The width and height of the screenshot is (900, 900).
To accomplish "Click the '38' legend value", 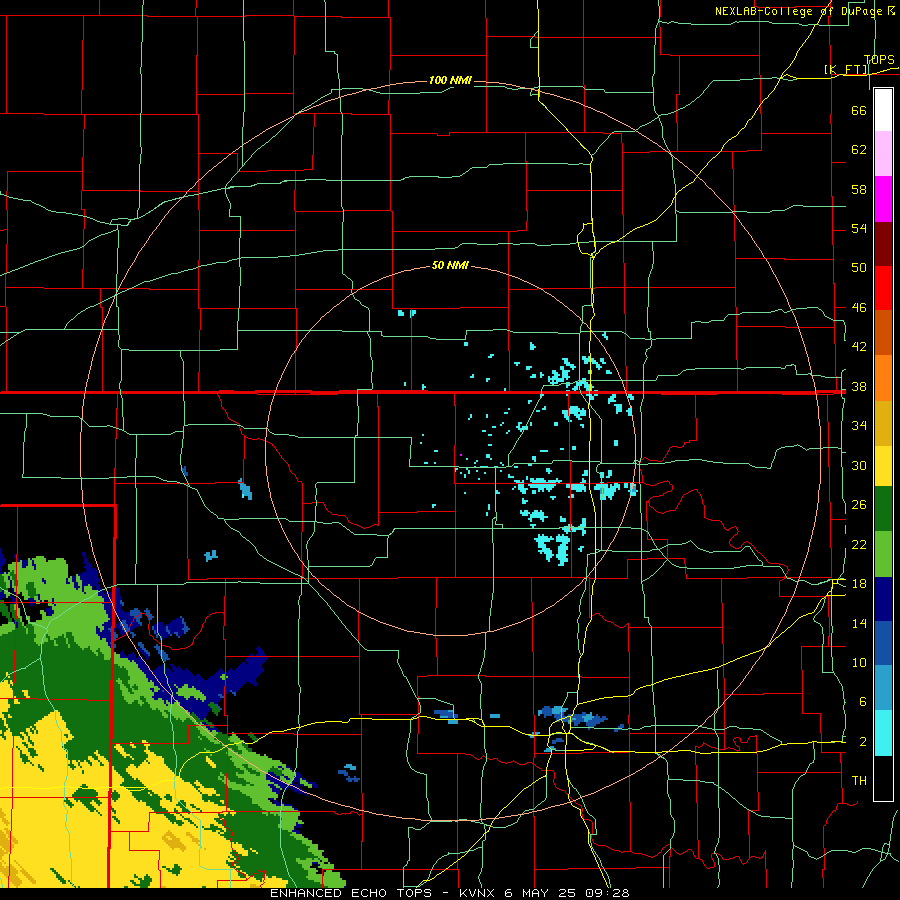I will [x=859, y=387].
